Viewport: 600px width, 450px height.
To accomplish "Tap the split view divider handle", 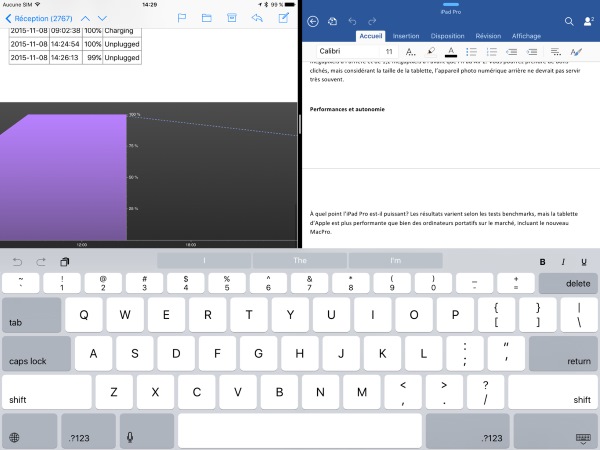I will pos(300,124).
